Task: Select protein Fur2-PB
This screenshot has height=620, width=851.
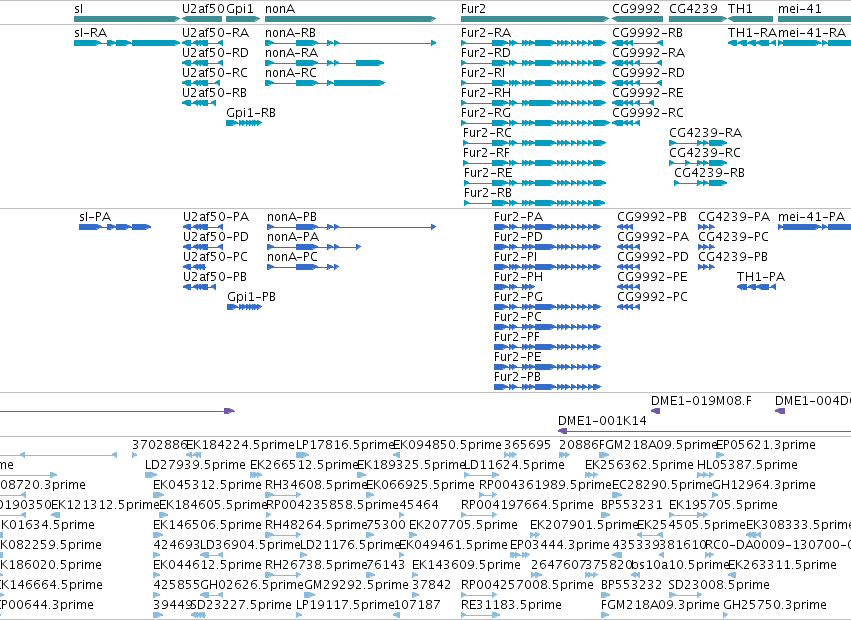Action: [x=548, y=387]
